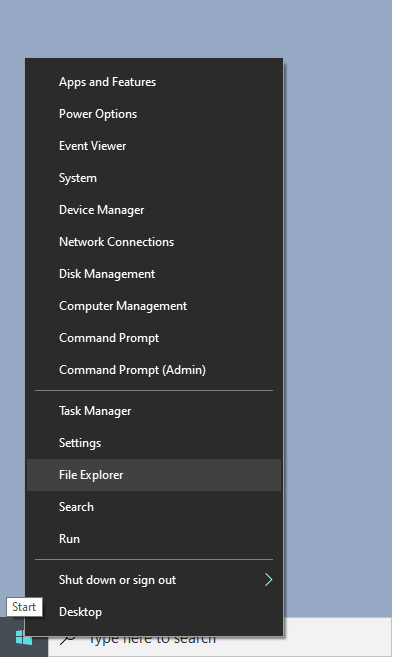Select Power Options from the menu
This screenshot has width=393, height=658.
pyautogui.click(x=154, y=114)
